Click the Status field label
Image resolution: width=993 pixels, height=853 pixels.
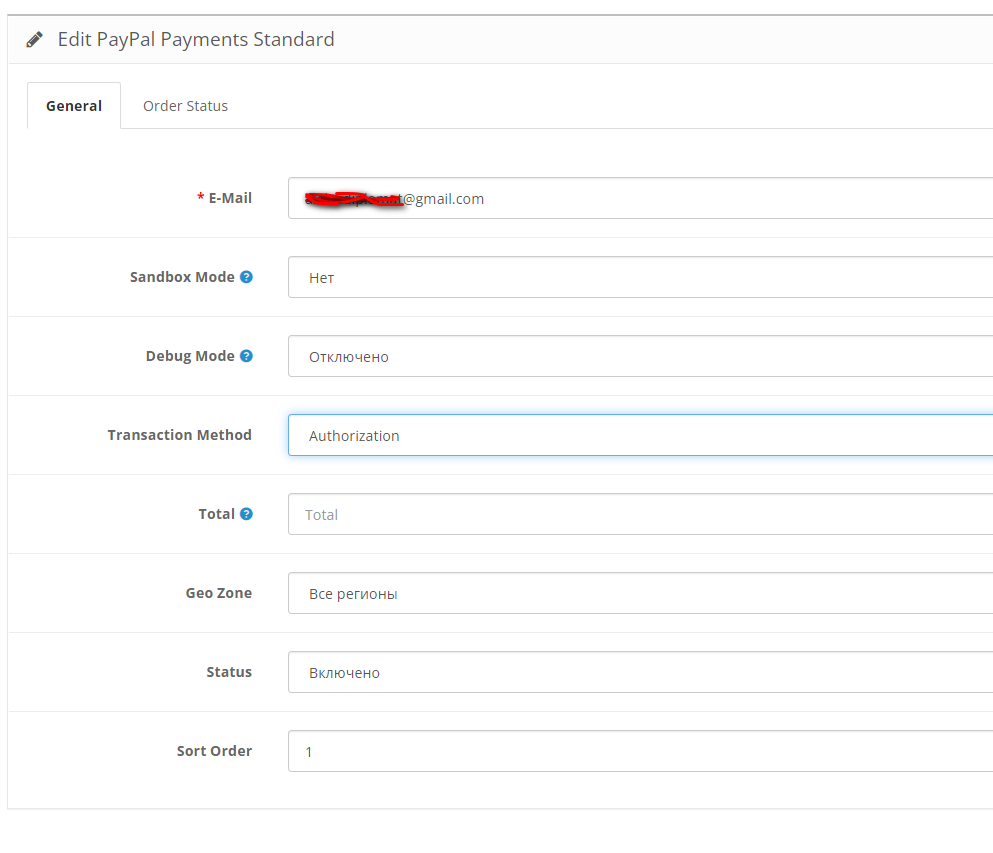229,672
